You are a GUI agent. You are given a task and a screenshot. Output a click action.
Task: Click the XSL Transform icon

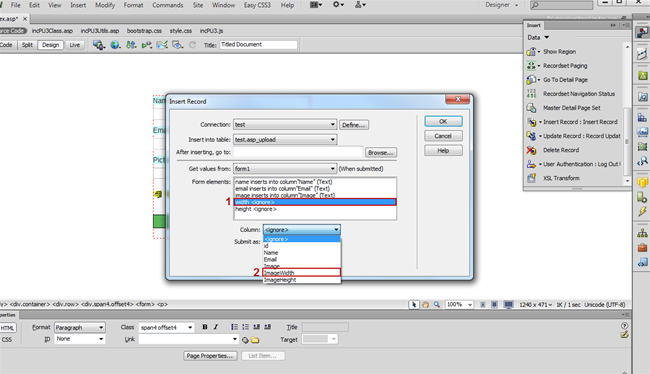(x=531, y=178)
